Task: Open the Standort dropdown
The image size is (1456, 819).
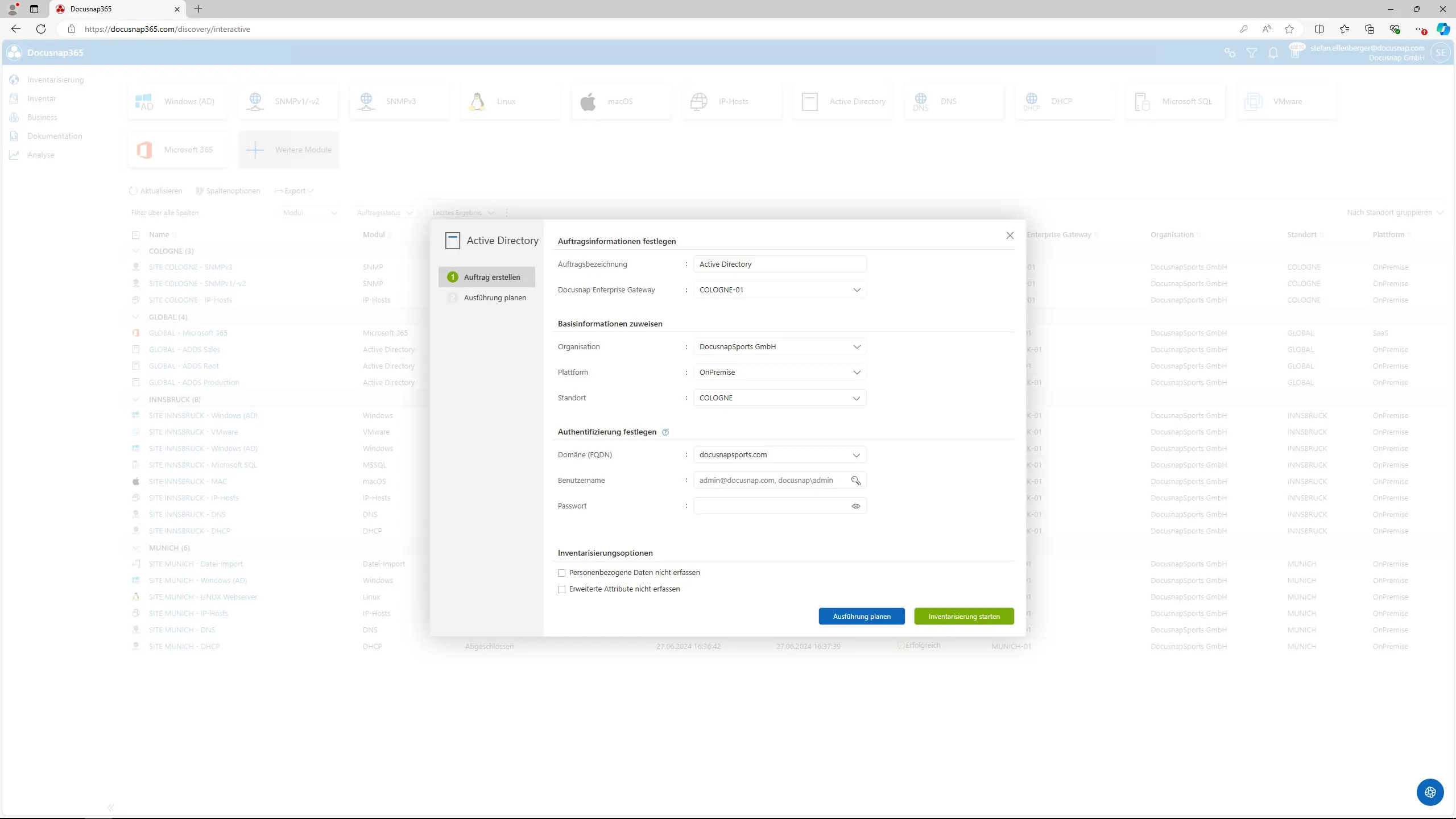Action: [780, 398]
